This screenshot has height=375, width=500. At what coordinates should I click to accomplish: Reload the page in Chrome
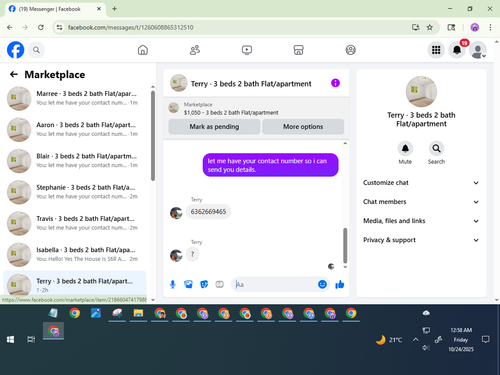[41, 27]
